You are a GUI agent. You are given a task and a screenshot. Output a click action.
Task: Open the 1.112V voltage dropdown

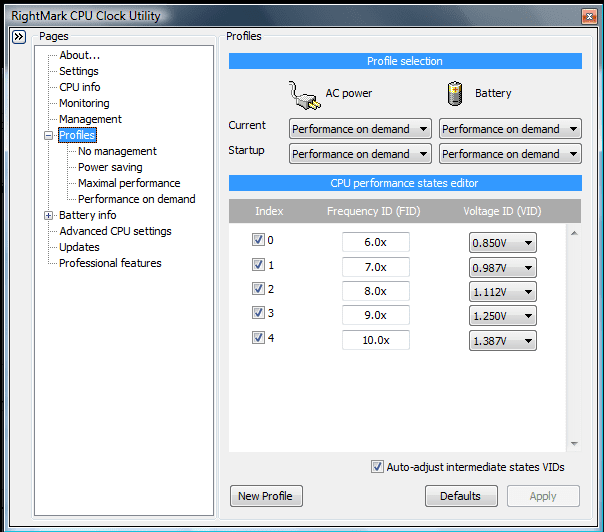[x=503, y=292]
